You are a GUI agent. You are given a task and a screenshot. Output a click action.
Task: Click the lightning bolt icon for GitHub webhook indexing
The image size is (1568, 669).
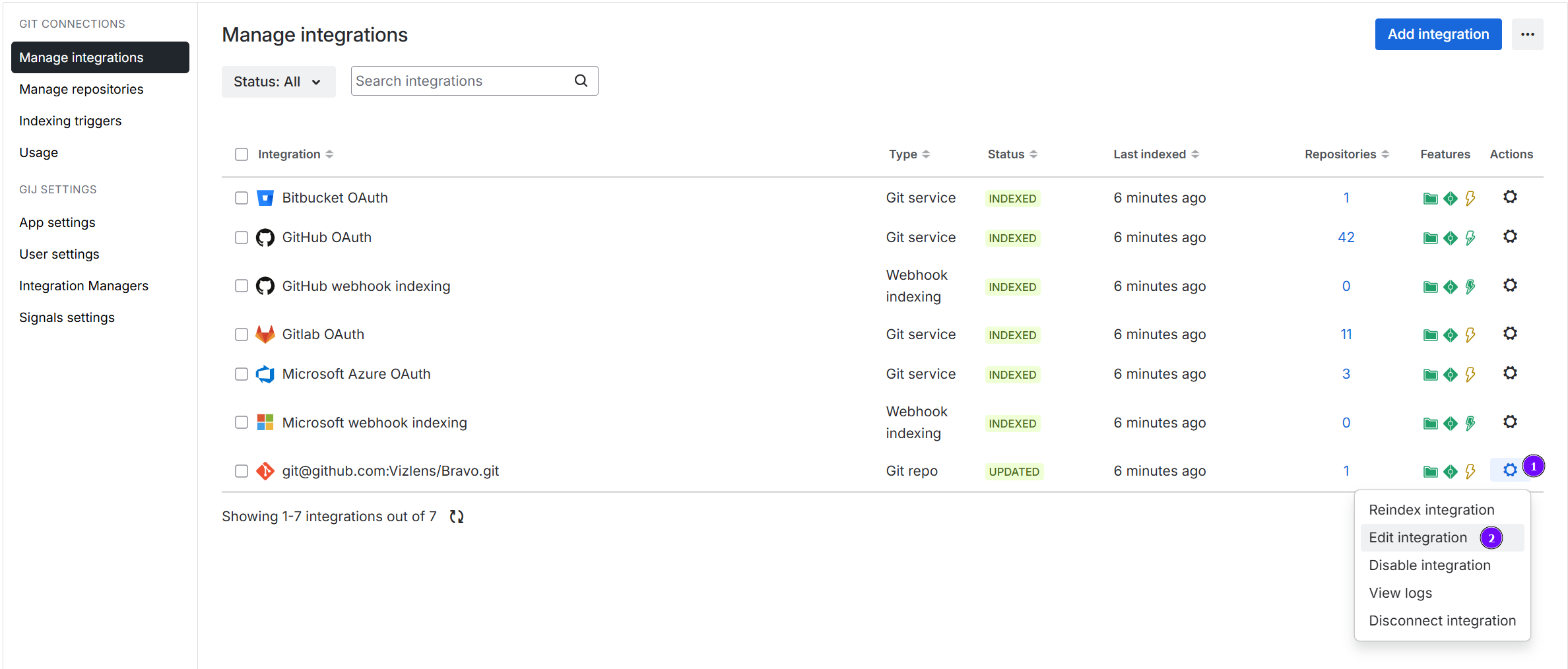(1470, 286)
